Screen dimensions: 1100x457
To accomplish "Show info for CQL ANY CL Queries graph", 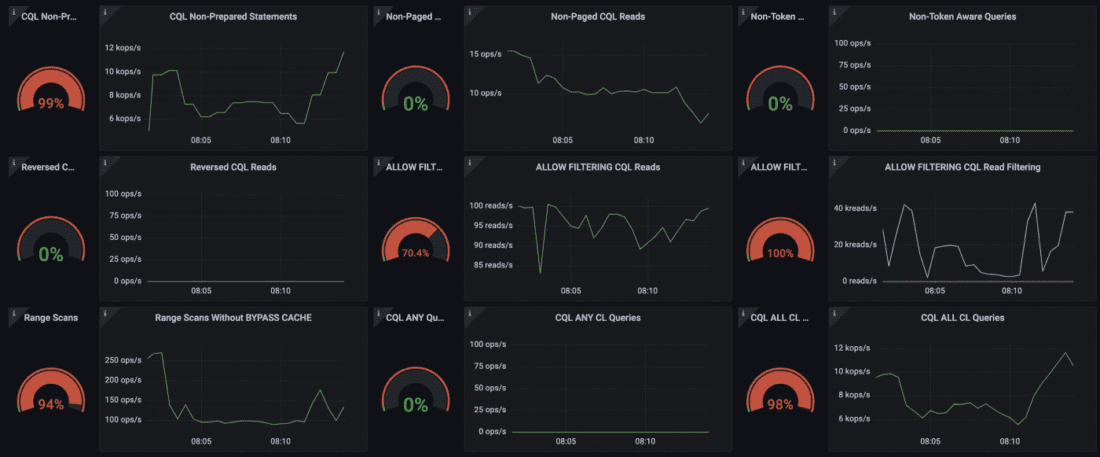I will [x=469, y=311].
